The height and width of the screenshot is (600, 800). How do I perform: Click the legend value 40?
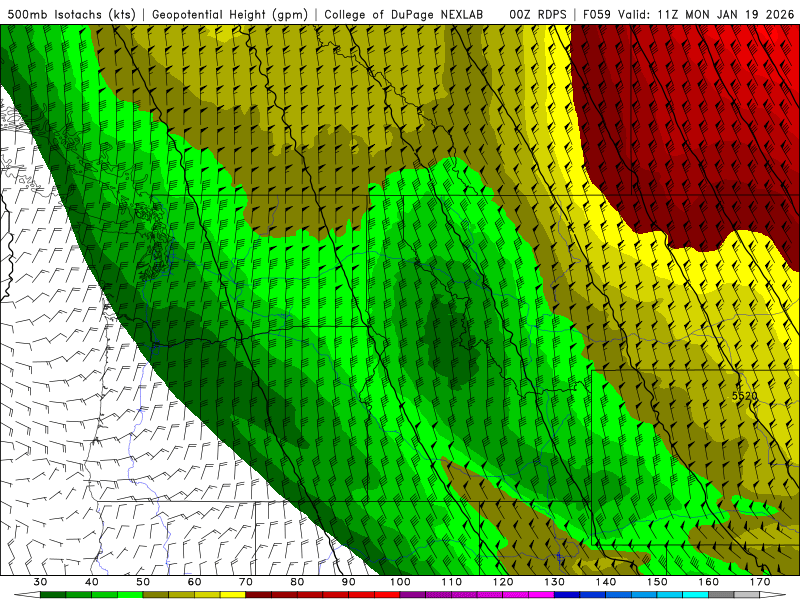pos(92,582)
